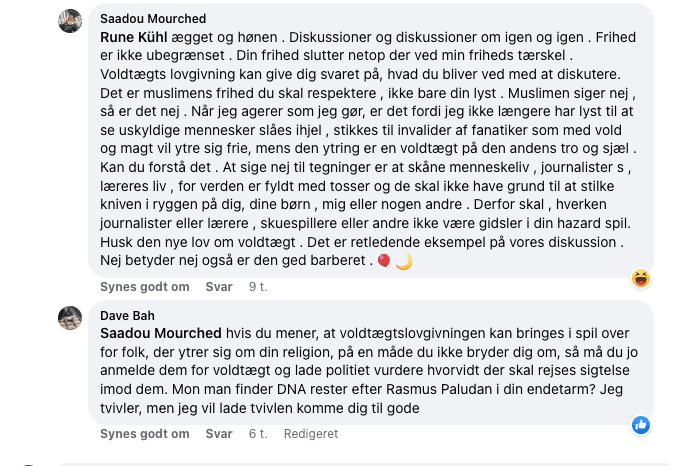Click the crescent moon emoji in the comment
Viewport: 681px width, 466px height.
(404, 261)
